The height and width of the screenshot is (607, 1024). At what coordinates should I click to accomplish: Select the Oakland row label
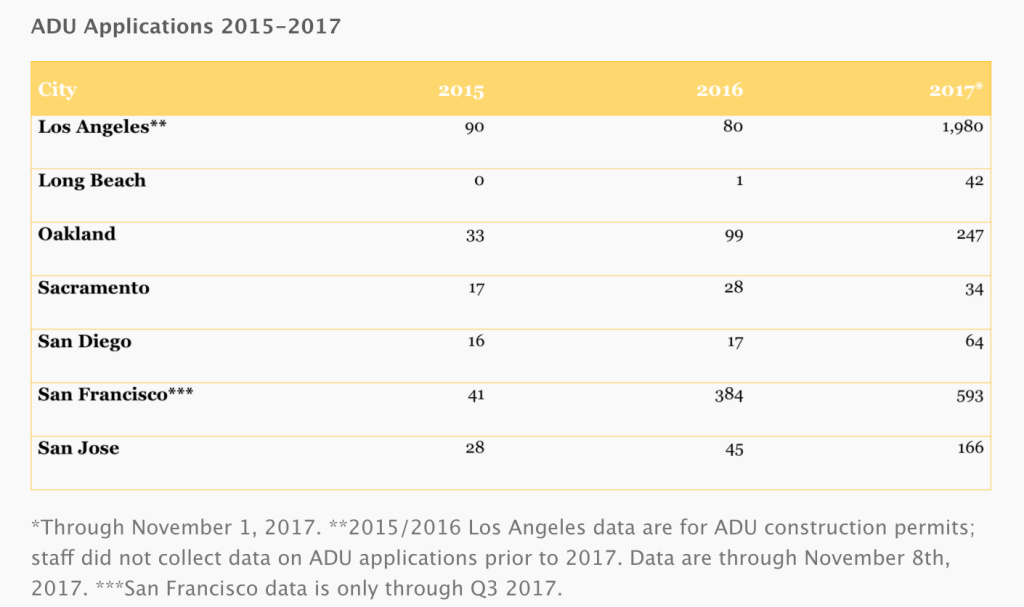pyautogui.click(x=77, y=234)
